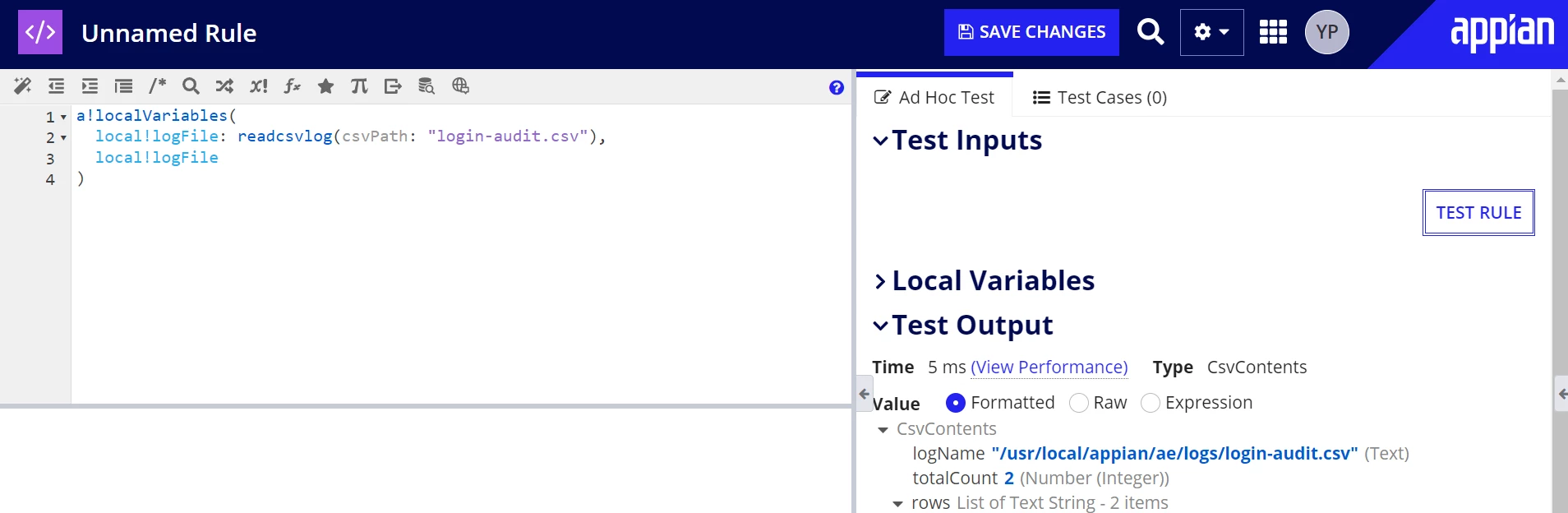This screenshot has width=1568, height=513.
Task: Click the pi constant icon
Action: coord(359,86)
